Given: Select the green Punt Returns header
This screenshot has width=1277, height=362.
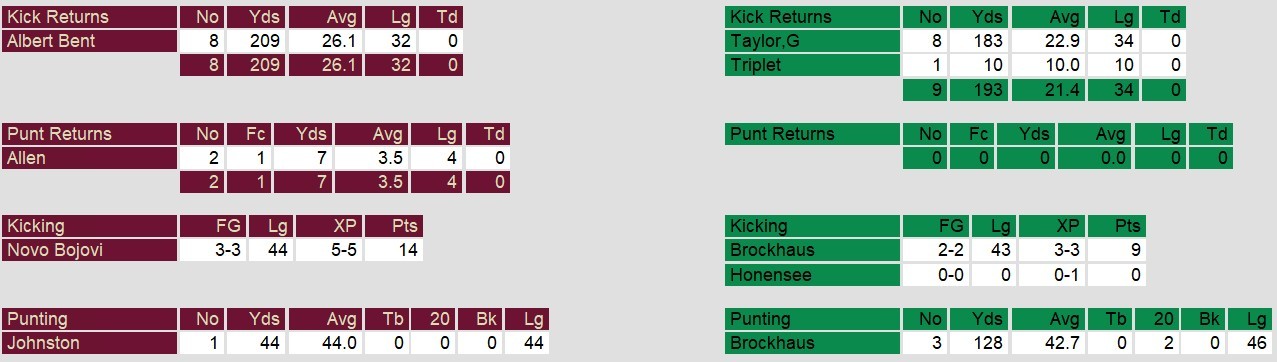Looking at the screenshot, I should pos(813,134).
